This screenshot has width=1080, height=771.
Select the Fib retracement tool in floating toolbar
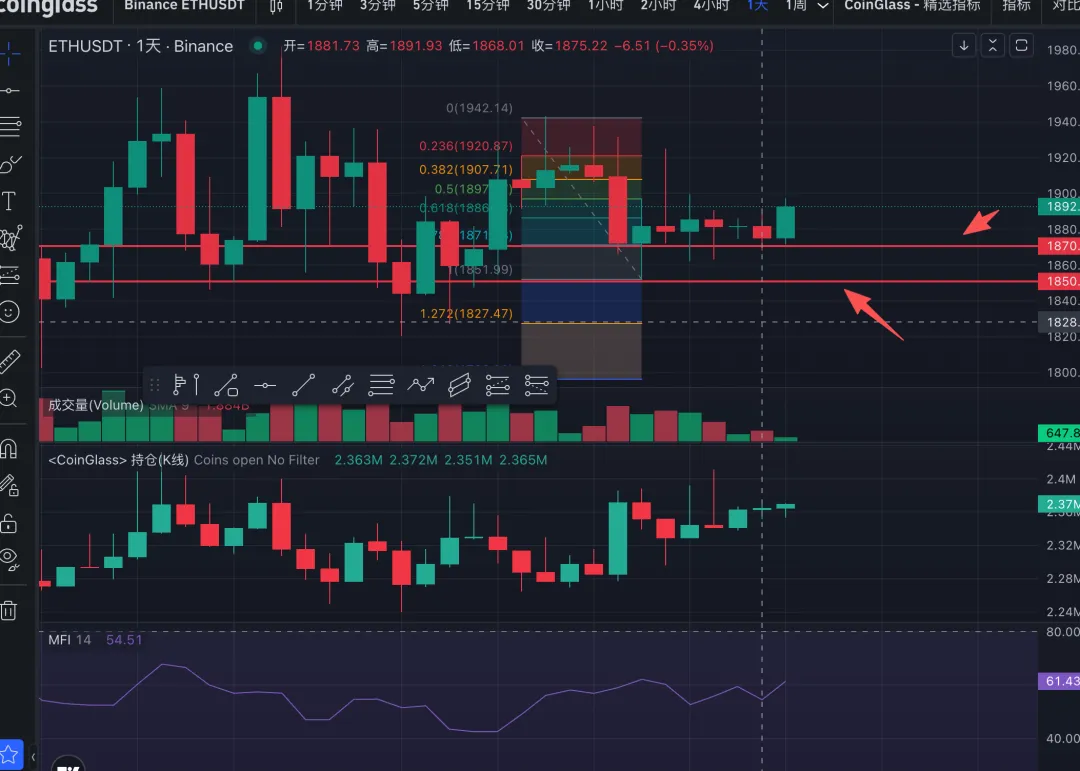(381, 385)
